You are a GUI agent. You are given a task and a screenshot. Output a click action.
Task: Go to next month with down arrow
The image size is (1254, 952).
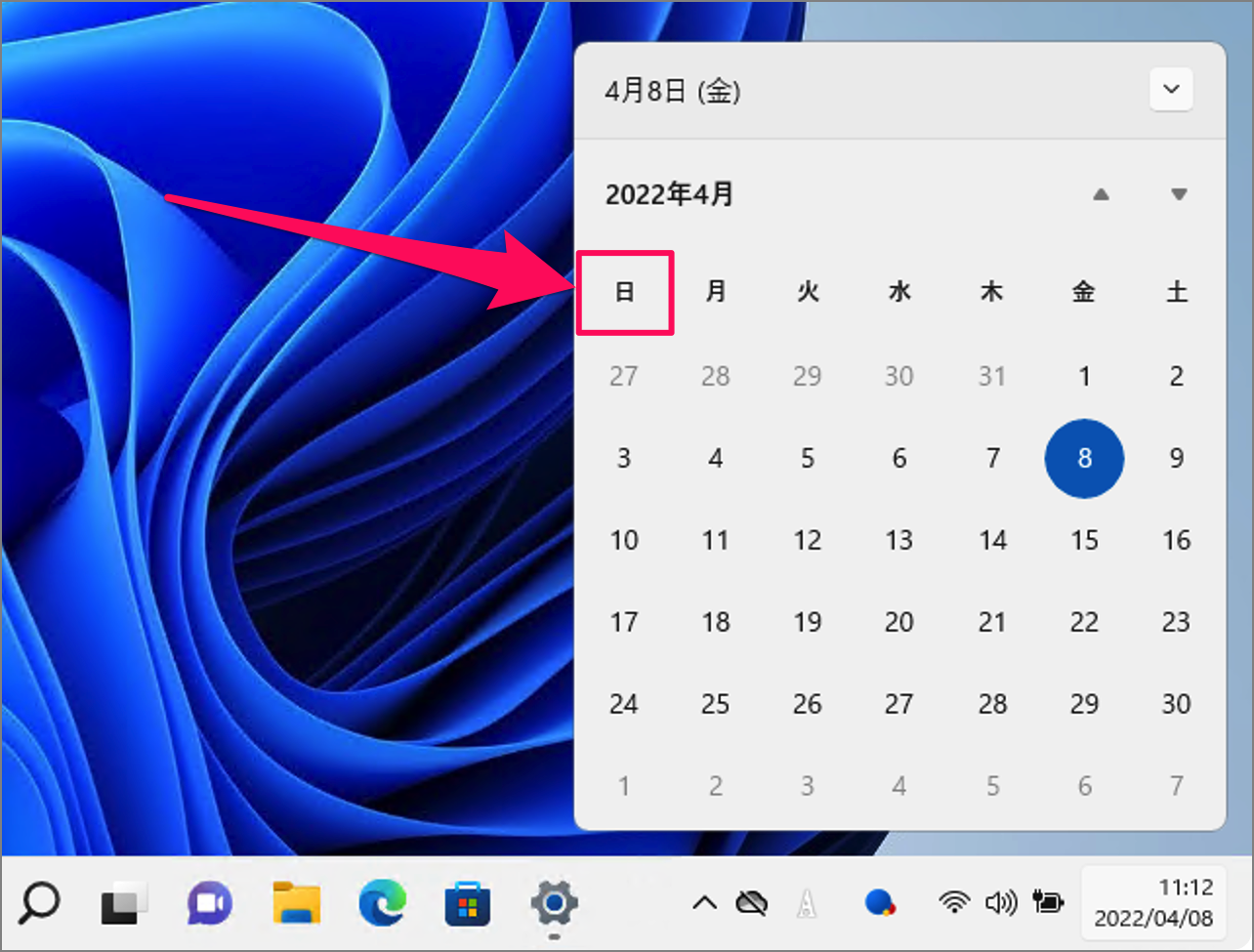click(x=1179, y=194)
